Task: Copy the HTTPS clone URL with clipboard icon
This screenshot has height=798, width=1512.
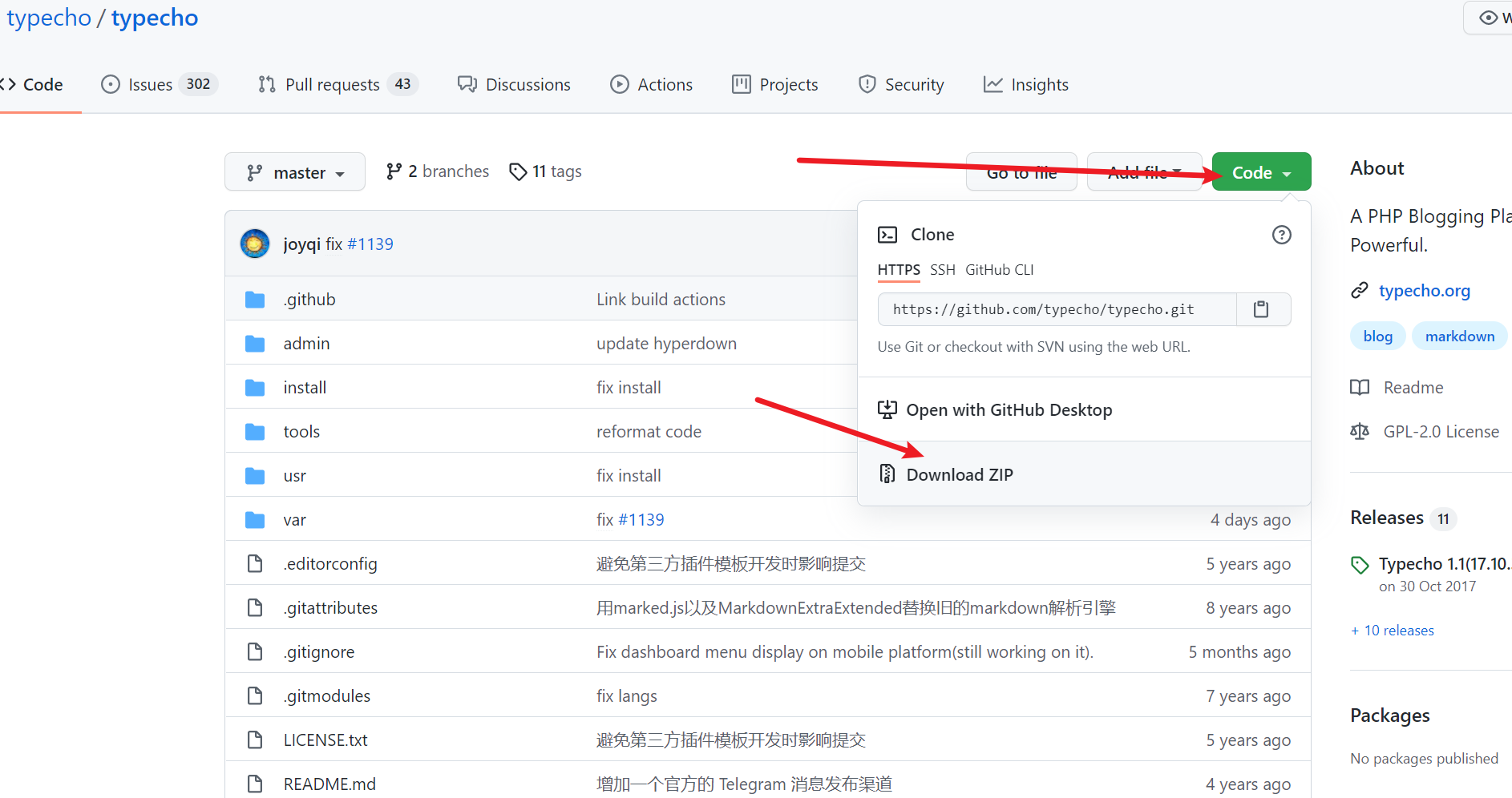Action: (1261, 309)
